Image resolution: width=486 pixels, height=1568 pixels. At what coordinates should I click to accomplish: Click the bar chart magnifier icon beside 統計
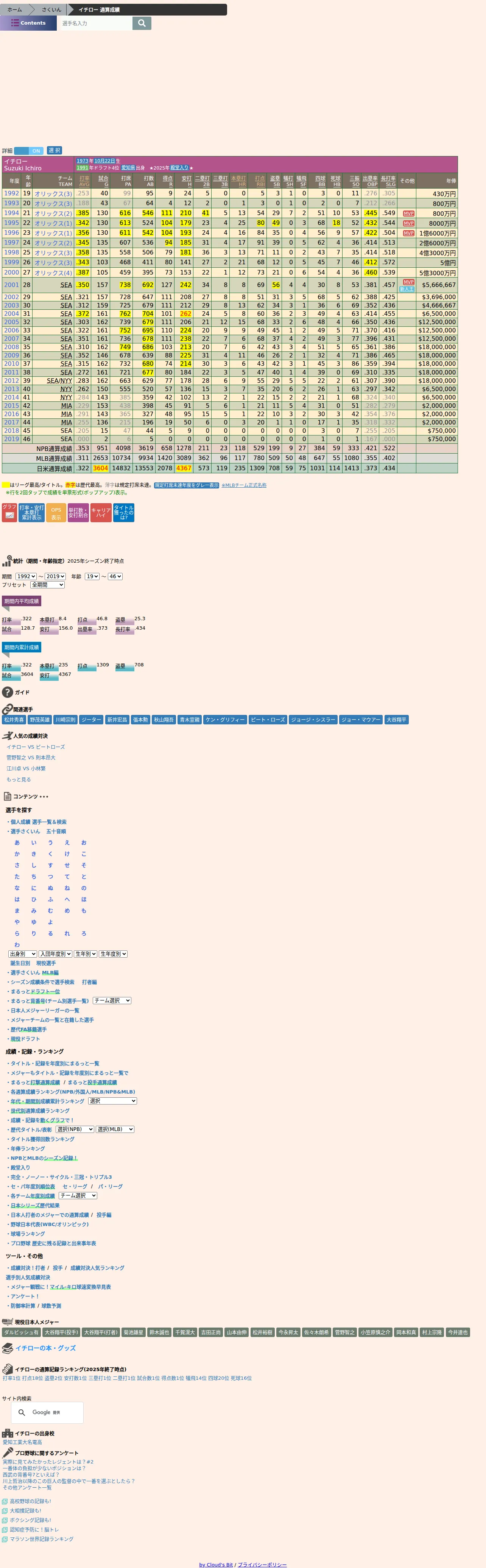pos(7,561)
